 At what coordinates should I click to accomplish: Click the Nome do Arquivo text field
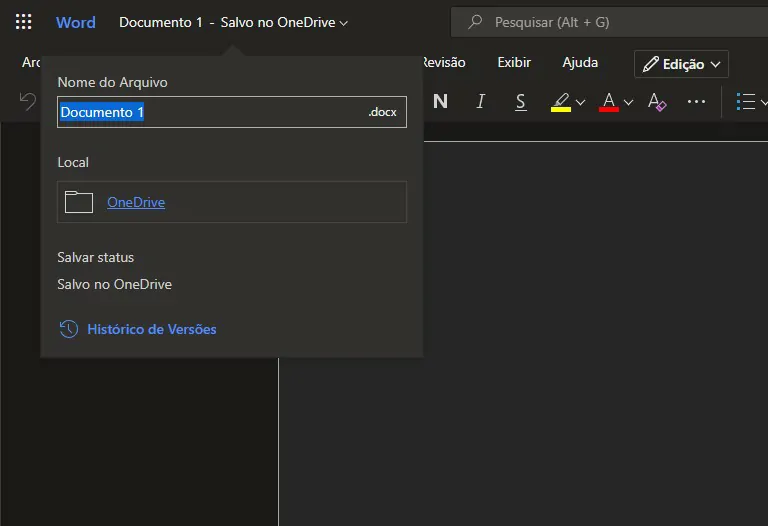[x=232, y=112]
